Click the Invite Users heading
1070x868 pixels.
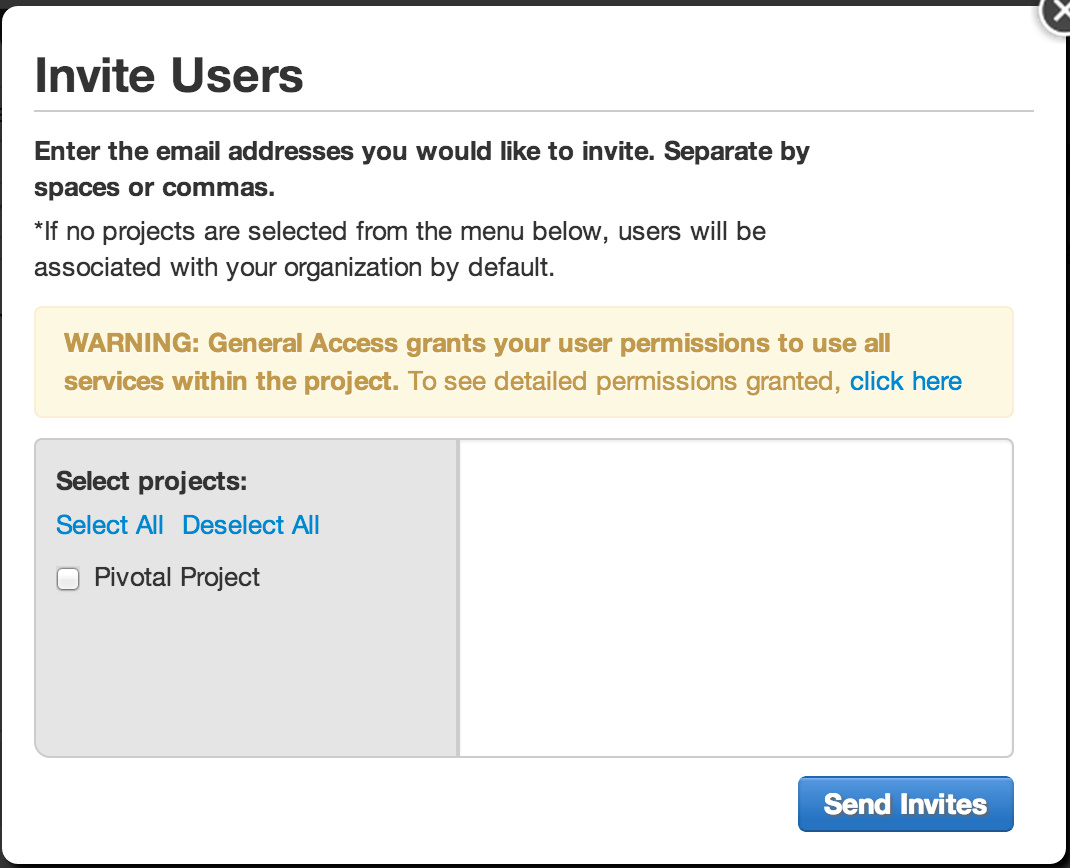(x=169, y=75)
